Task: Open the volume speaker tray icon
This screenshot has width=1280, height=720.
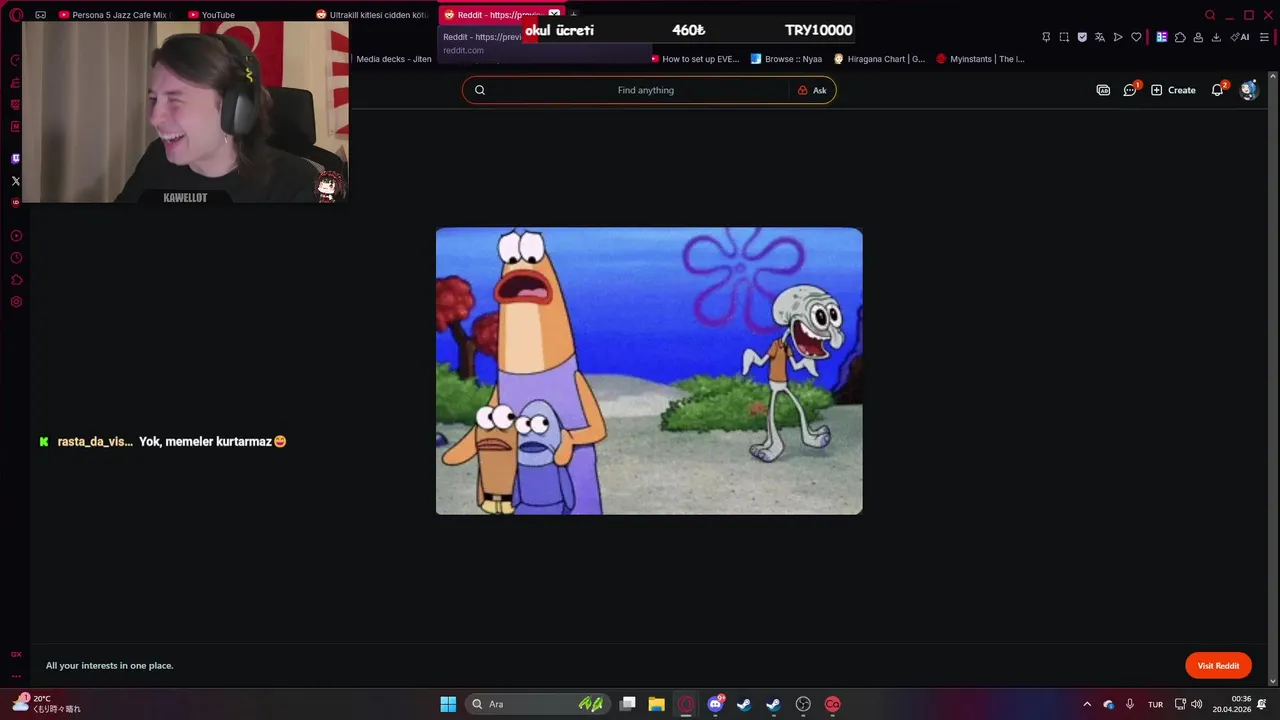Action: (x=1197, y=704)
